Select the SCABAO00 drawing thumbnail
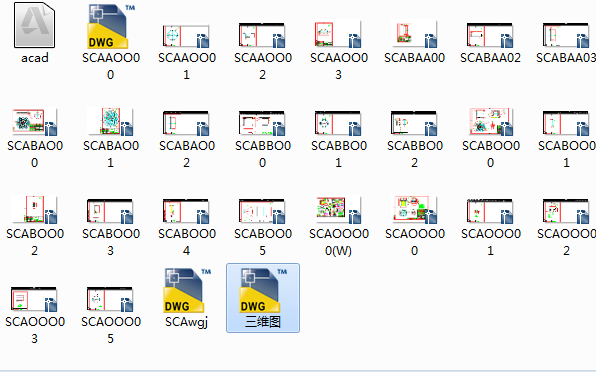The width and height of the screenshot is (596, 372). [34, 122]
